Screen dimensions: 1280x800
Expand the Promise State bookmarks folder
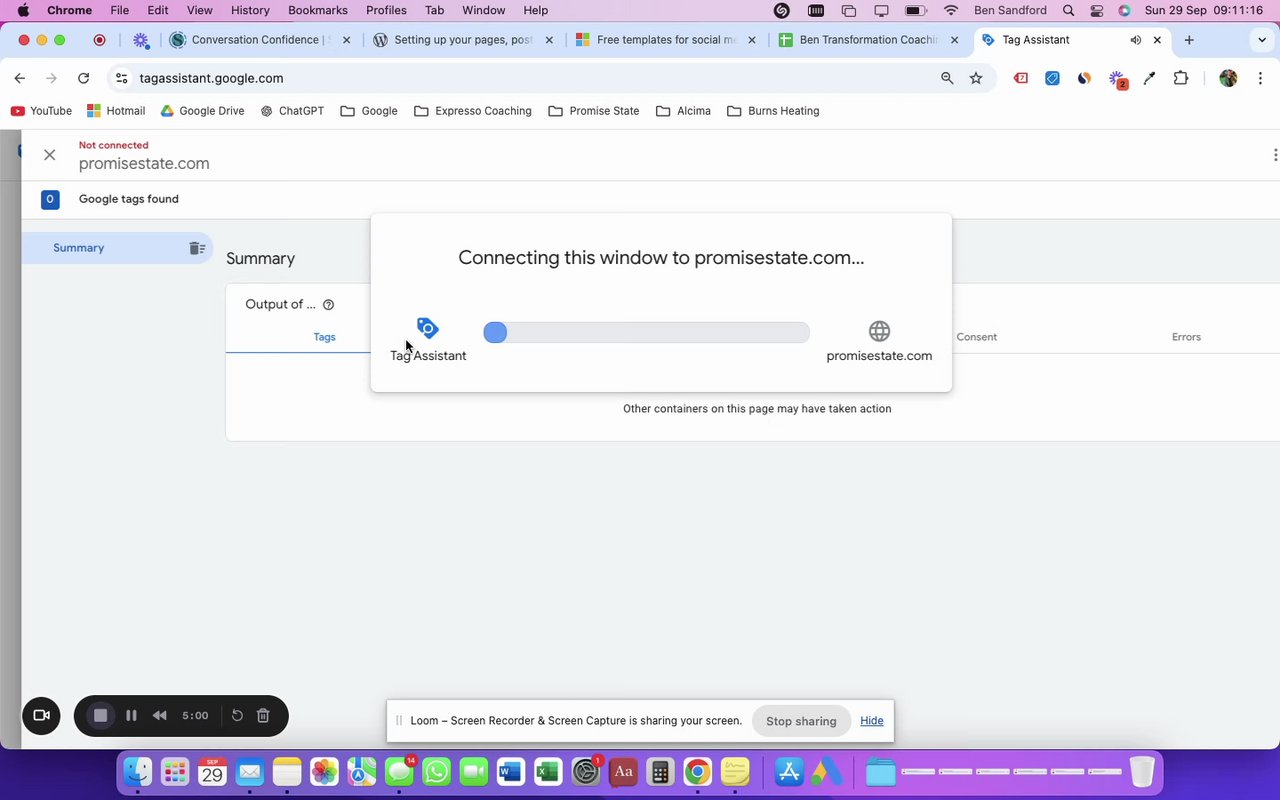pos(594,111)
